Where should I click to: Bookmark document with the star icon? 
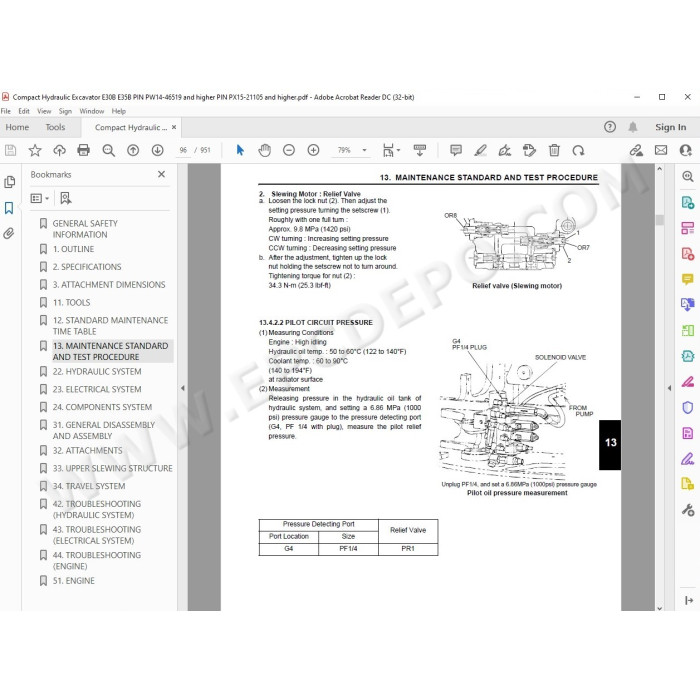(35, 150)
